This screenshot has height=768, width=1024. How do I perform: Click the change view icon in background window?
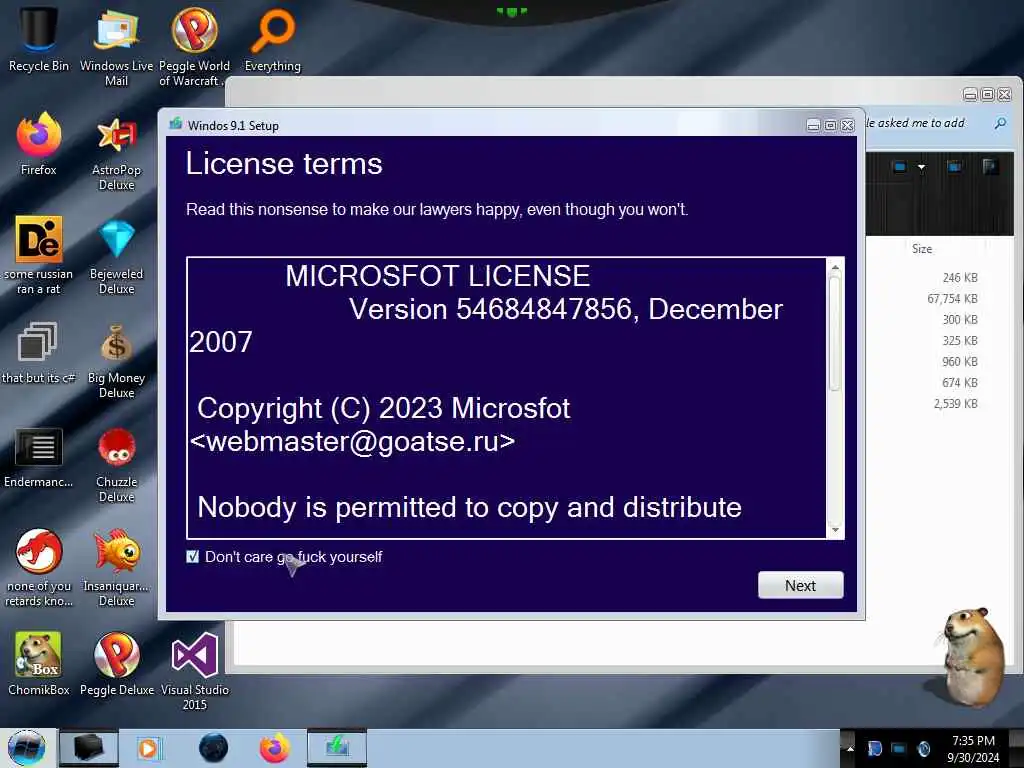click(x=900, y=167)
